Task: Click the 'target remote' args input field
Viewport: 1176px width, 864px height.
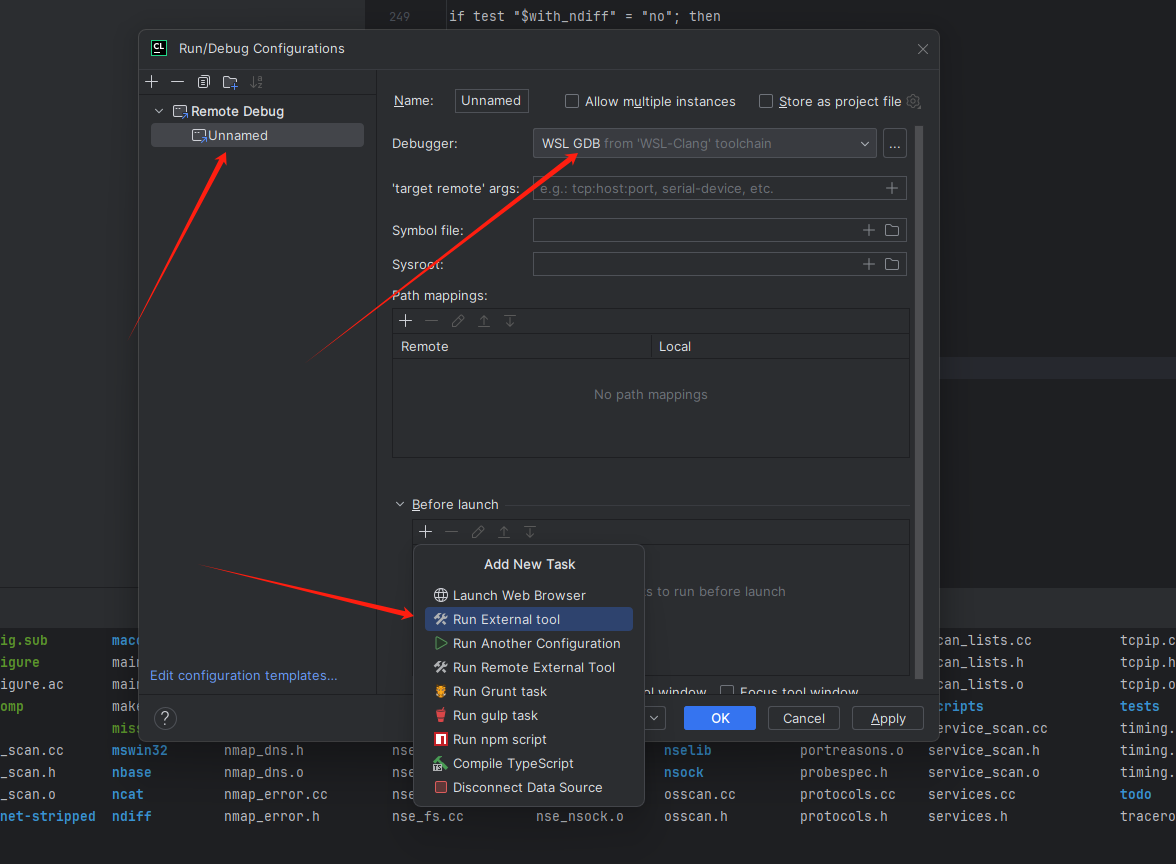Action: tap(706, 188)
